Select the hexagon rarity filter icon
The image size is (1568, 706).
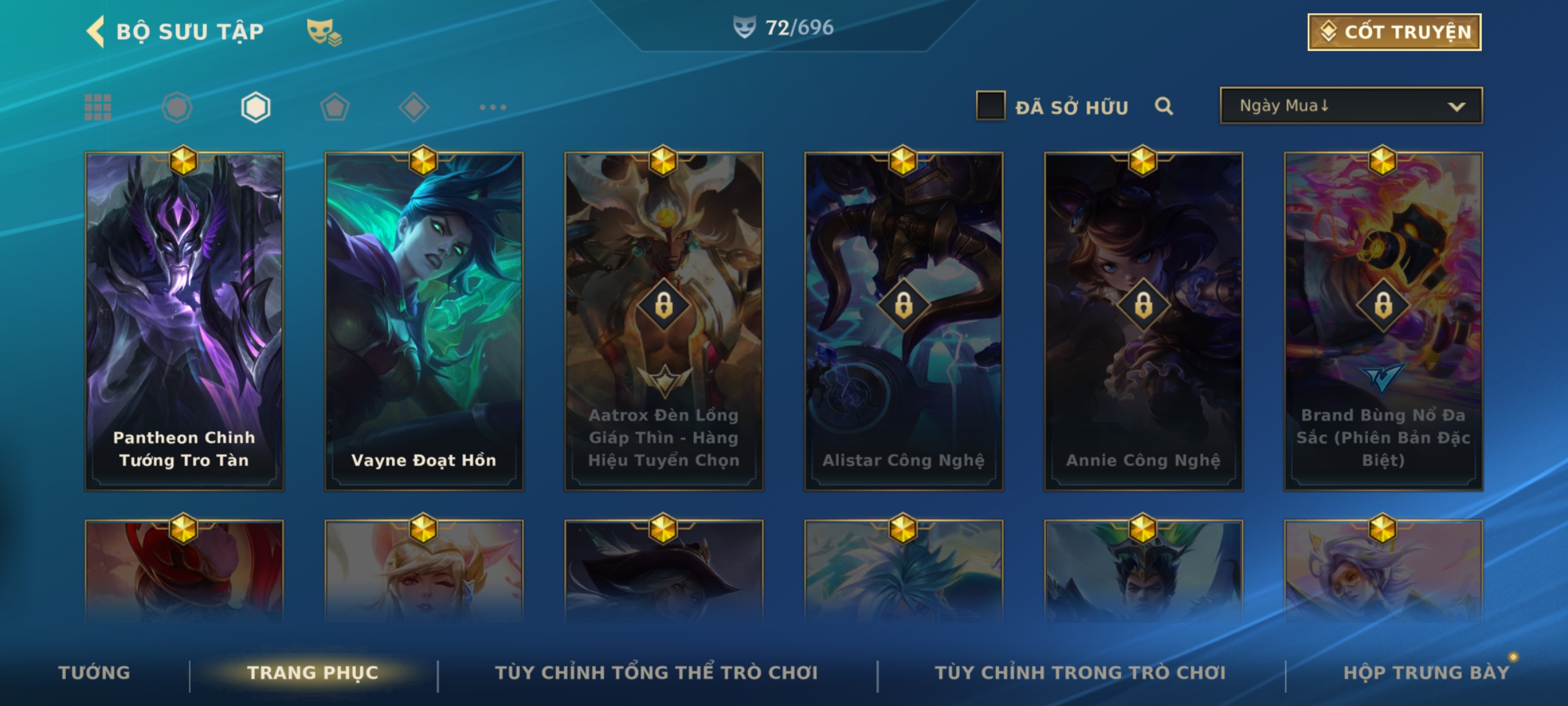point(255,107)
